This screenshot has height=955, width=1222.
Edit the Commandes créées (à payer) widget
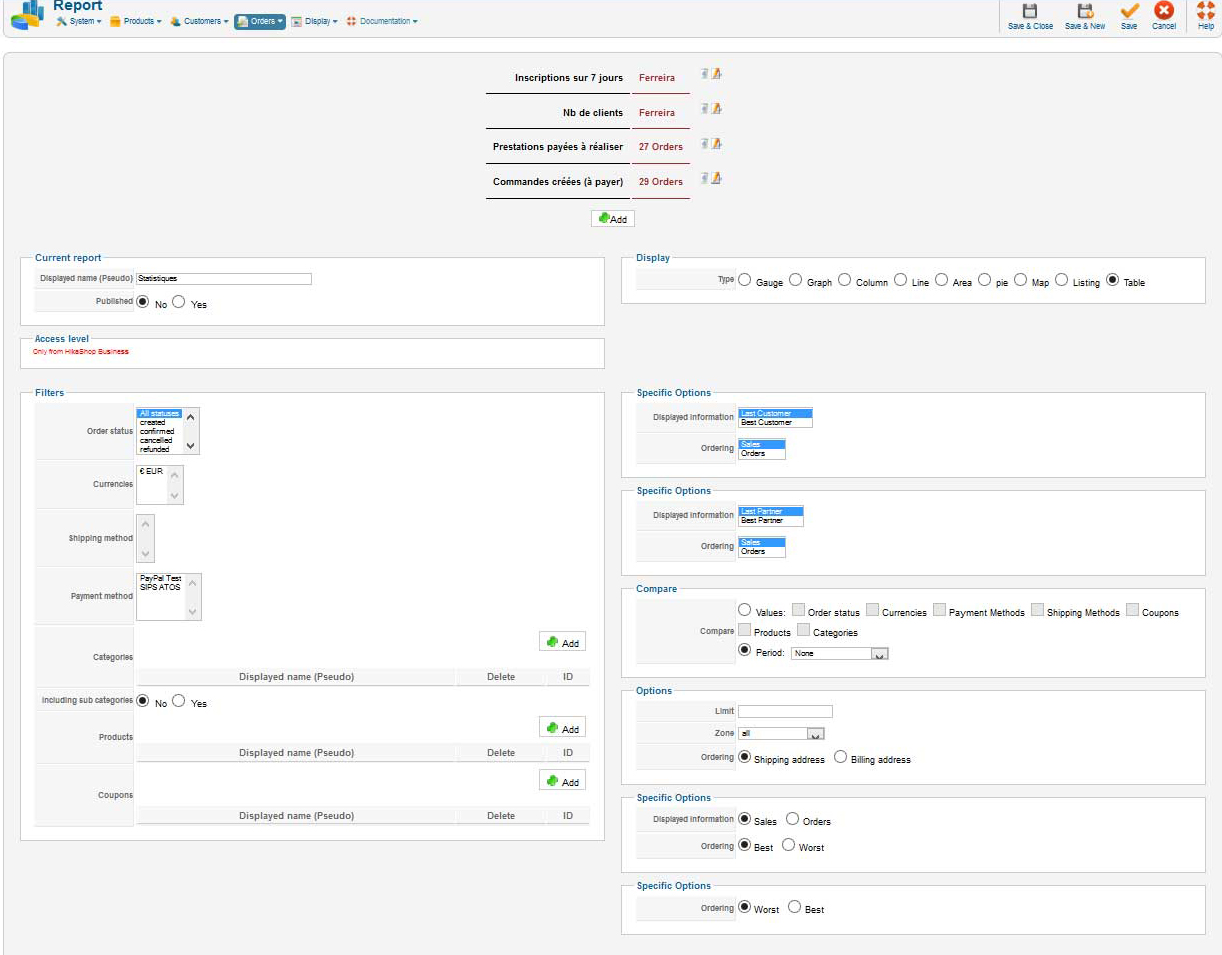pyautogui.click(x=716, y=178)
